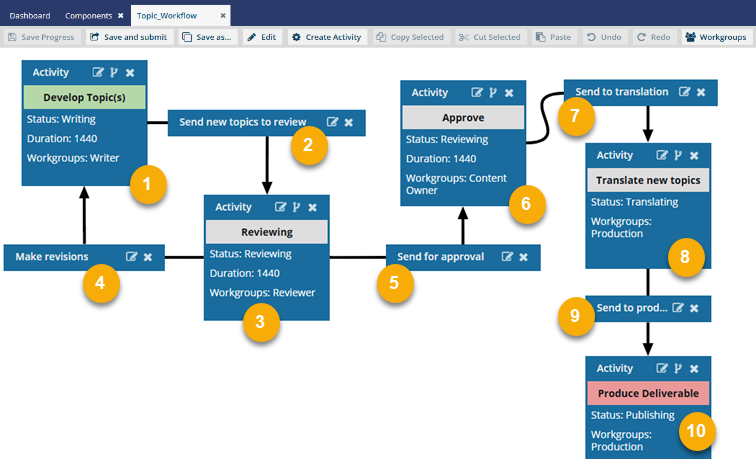Open Save as... dialog

[208, 37]
